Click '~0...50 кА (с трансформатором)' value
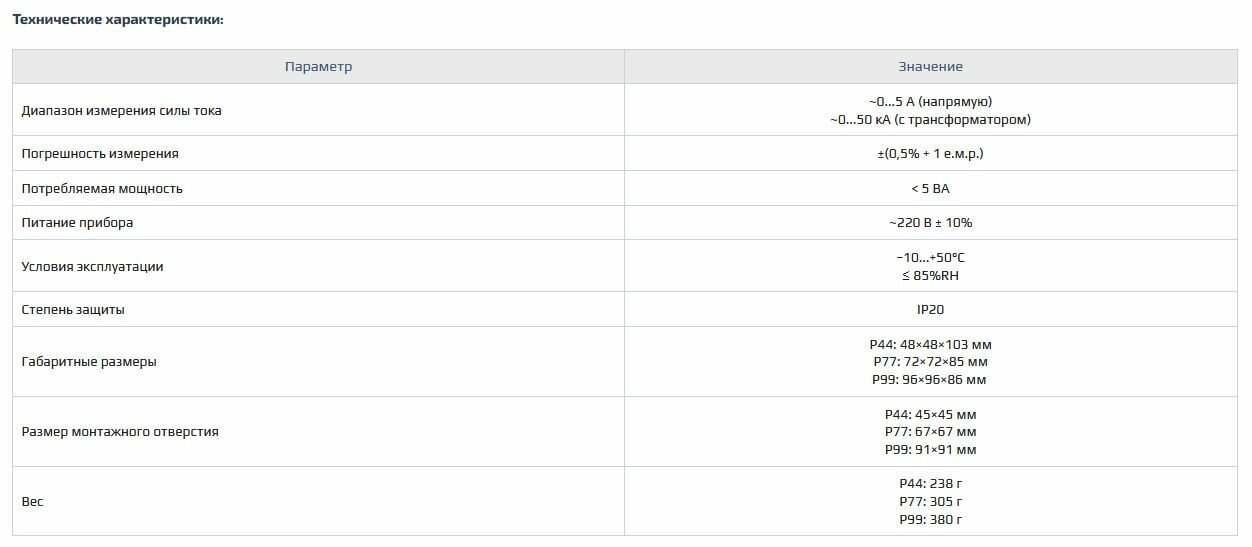This screenshot has width=1252, height=547. [930, 120]
